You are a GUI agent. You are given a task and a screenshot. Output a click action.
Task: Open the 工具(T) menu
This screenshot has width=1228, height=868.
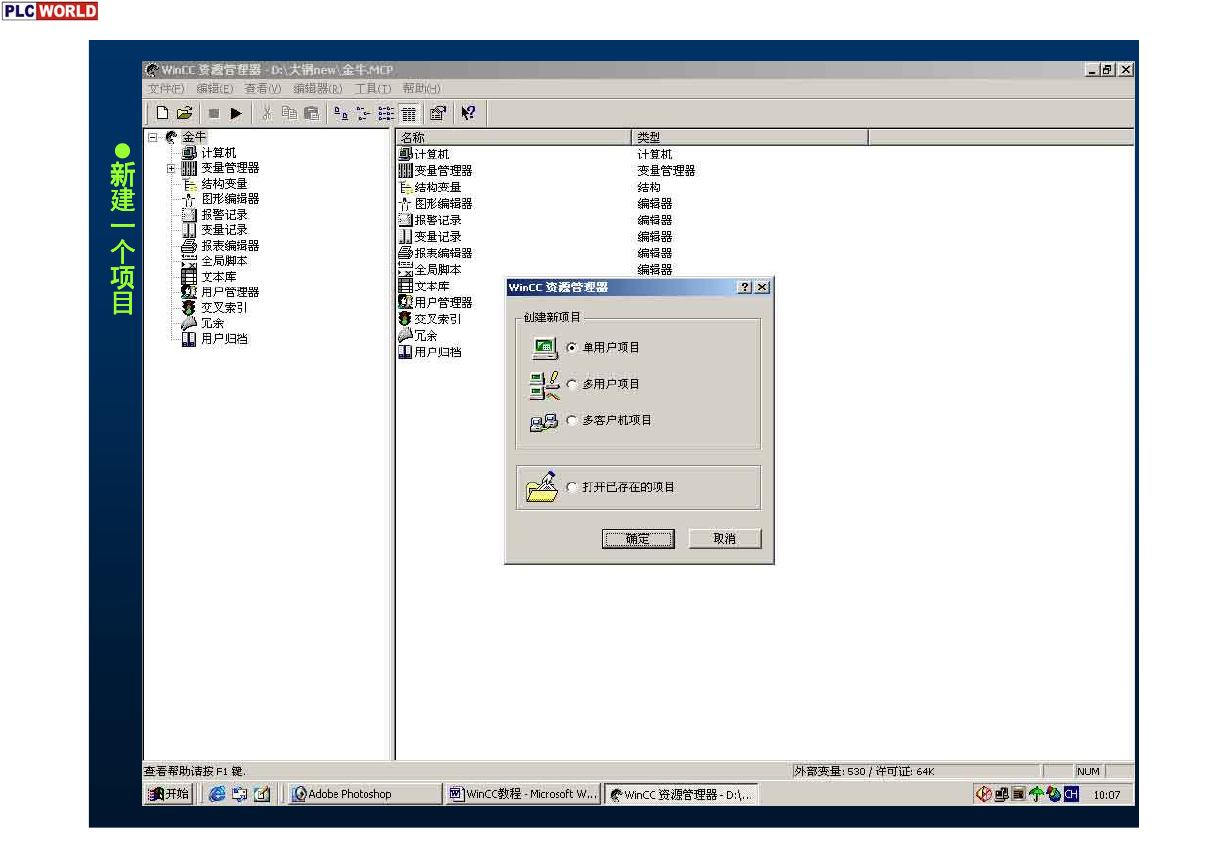coord(373,89)
